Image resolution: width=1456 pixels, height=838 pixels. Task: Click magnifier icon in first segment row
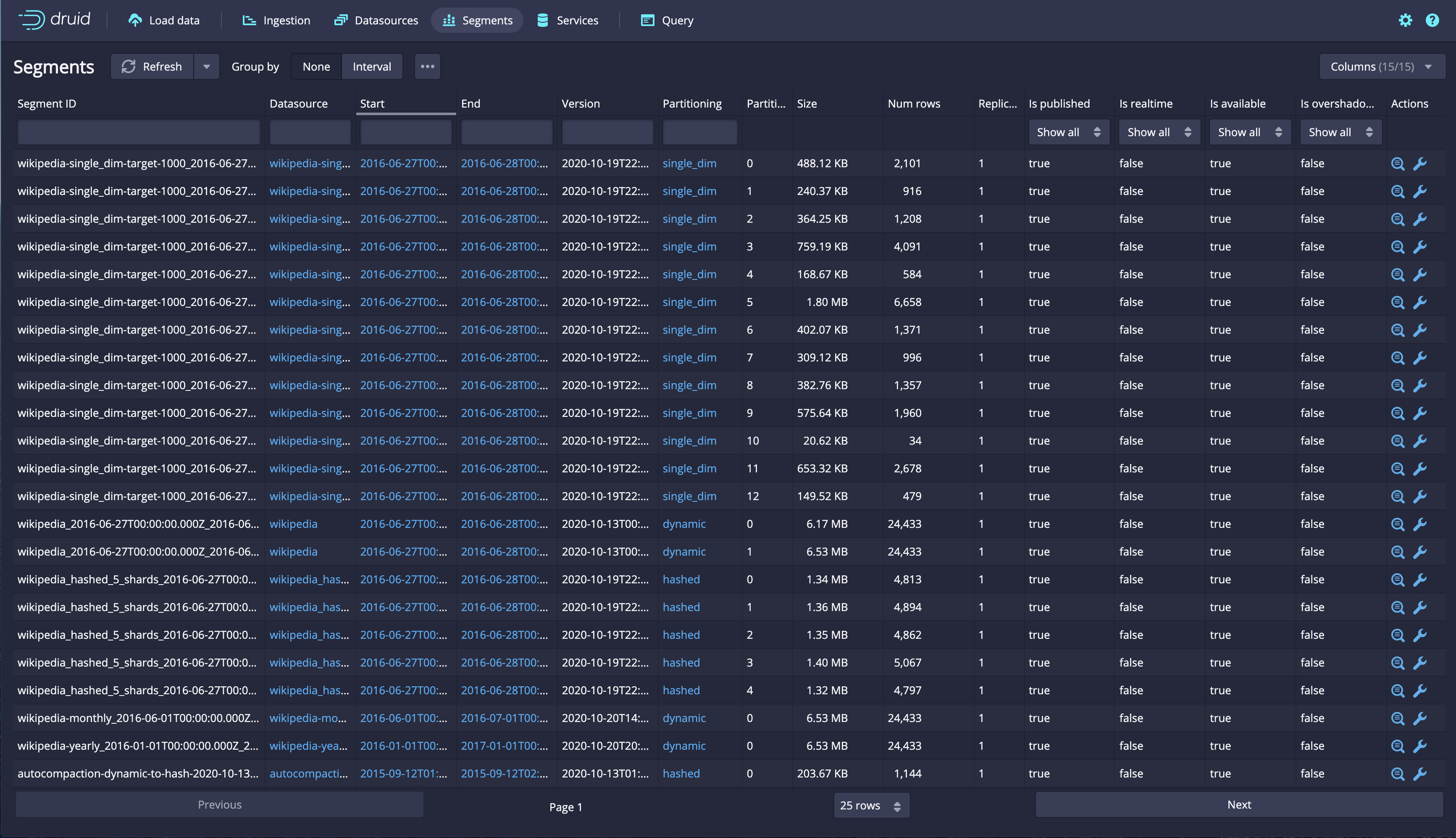point(1397,164)
